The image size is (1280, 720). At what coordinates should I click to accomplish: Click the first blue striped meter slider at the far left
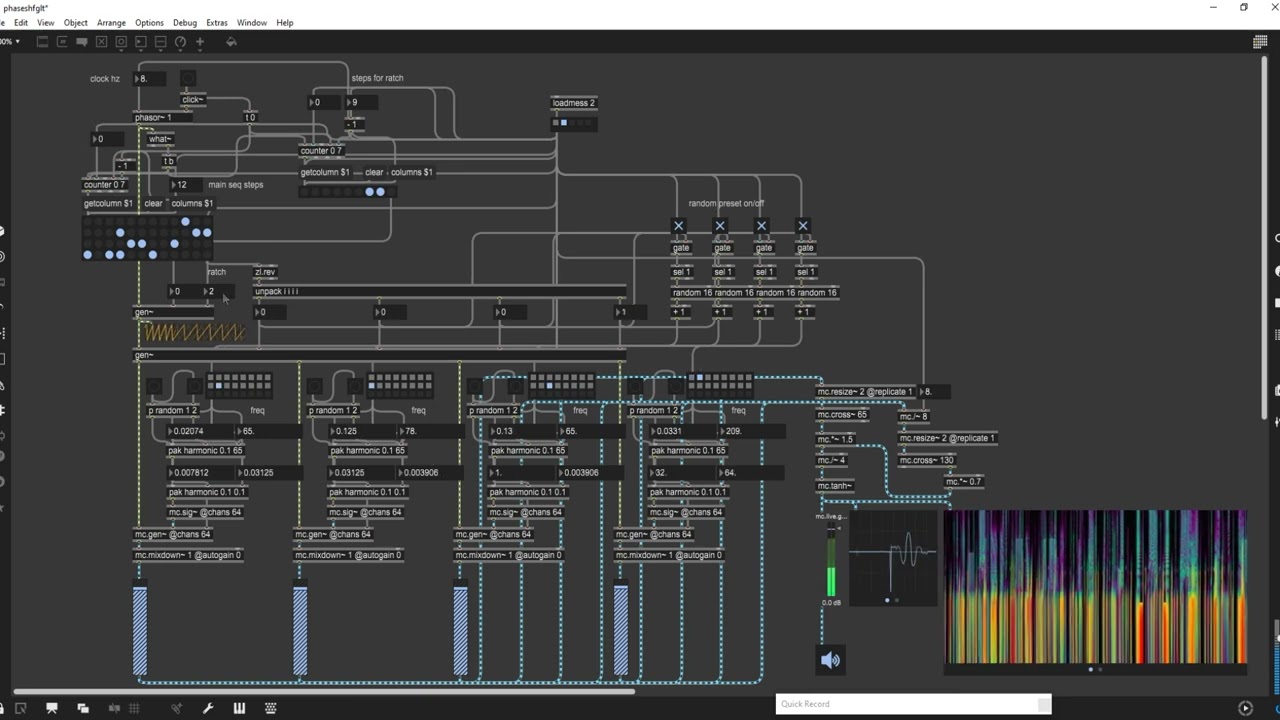point(140,630)
